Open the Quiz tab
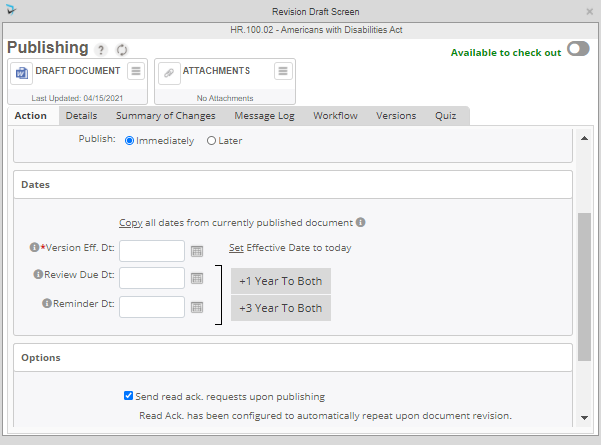601x445 pixels. pyautogui.click(x=445, y=116)
